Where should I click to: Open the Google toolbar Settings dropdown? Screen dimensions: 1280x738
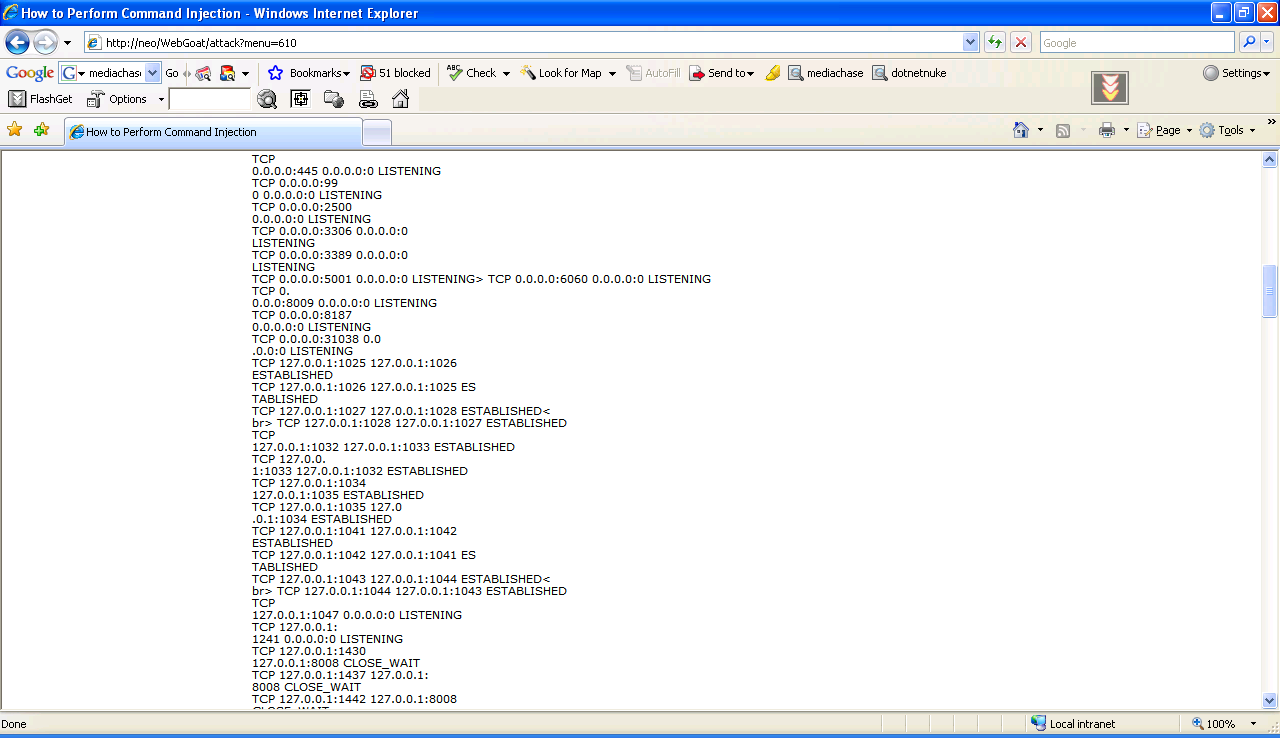click(1236, 73)
